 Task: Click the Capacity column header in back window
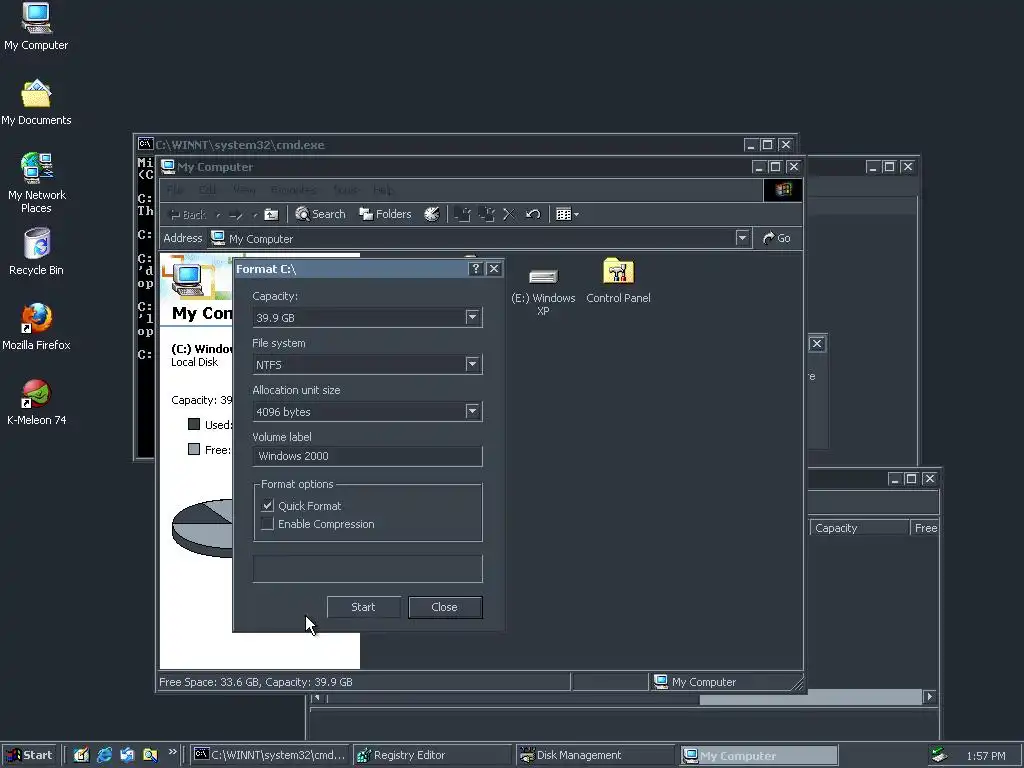(x=859, y=528)
